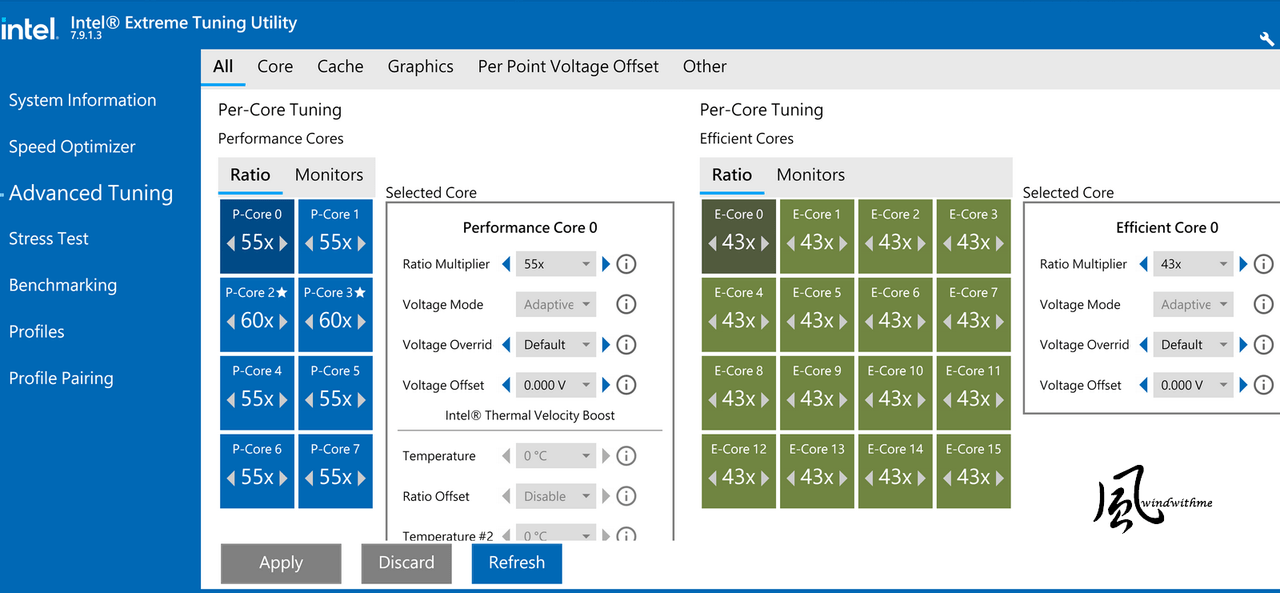The width and height of the screenshot is (1280, 593).
Task: Select the E-Core 10 tile
Action: pyautogui.click(x=895, y=393)
